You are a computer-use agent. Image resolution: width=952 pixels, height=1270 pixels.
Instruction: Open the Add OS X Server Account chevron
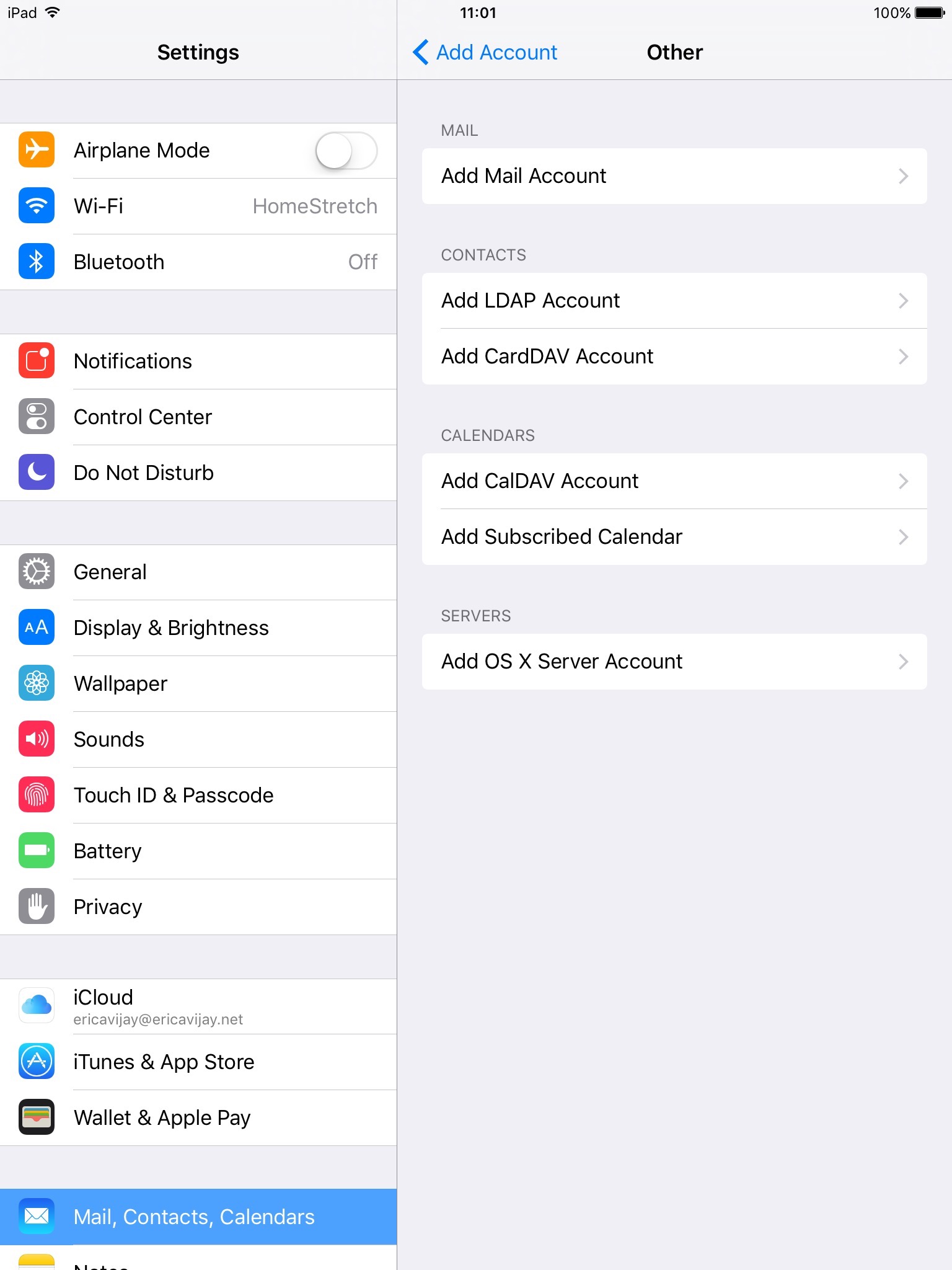tap(904, 662)
